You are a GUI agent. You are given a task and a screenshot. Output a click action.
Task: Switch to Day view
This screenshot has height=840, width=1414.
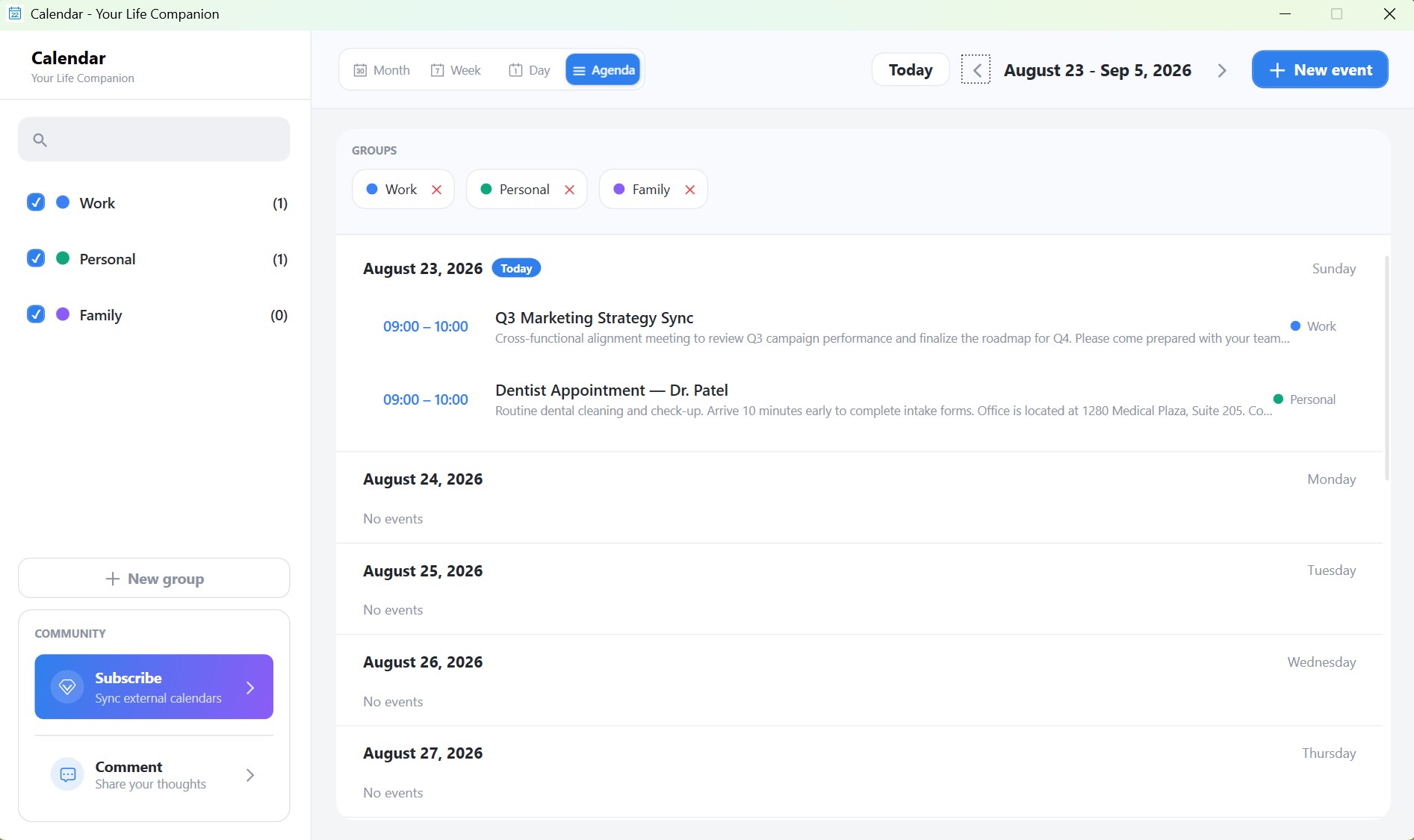pos(530,70)
